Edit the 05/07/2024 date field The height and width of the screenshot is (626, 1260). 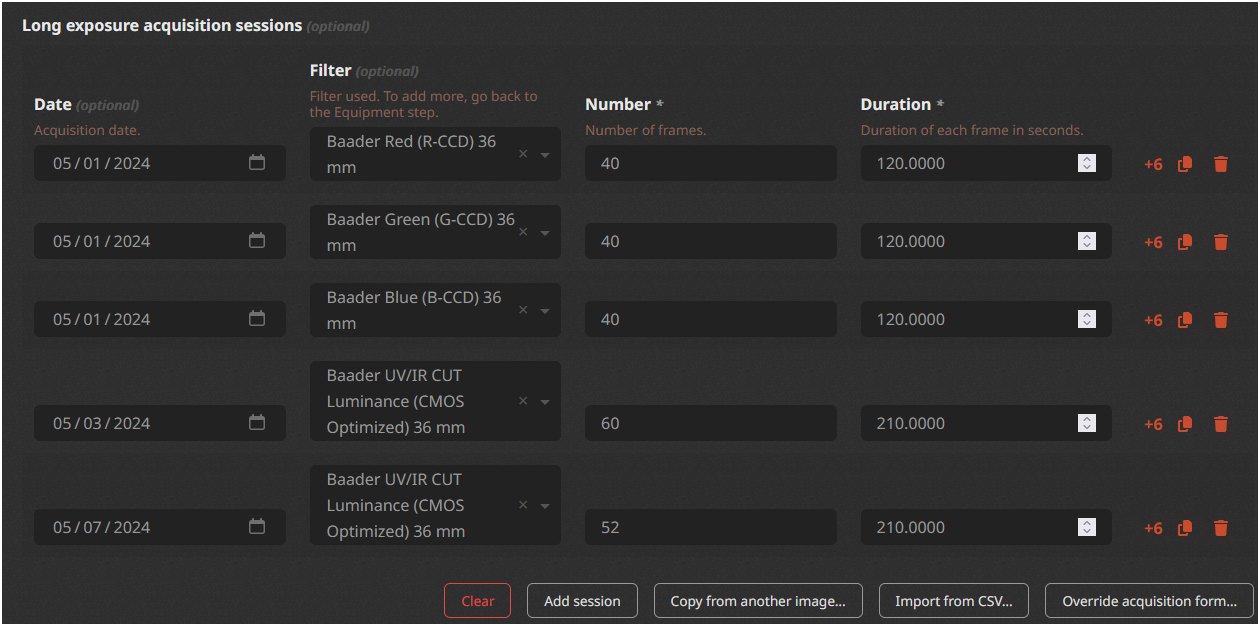160,527
